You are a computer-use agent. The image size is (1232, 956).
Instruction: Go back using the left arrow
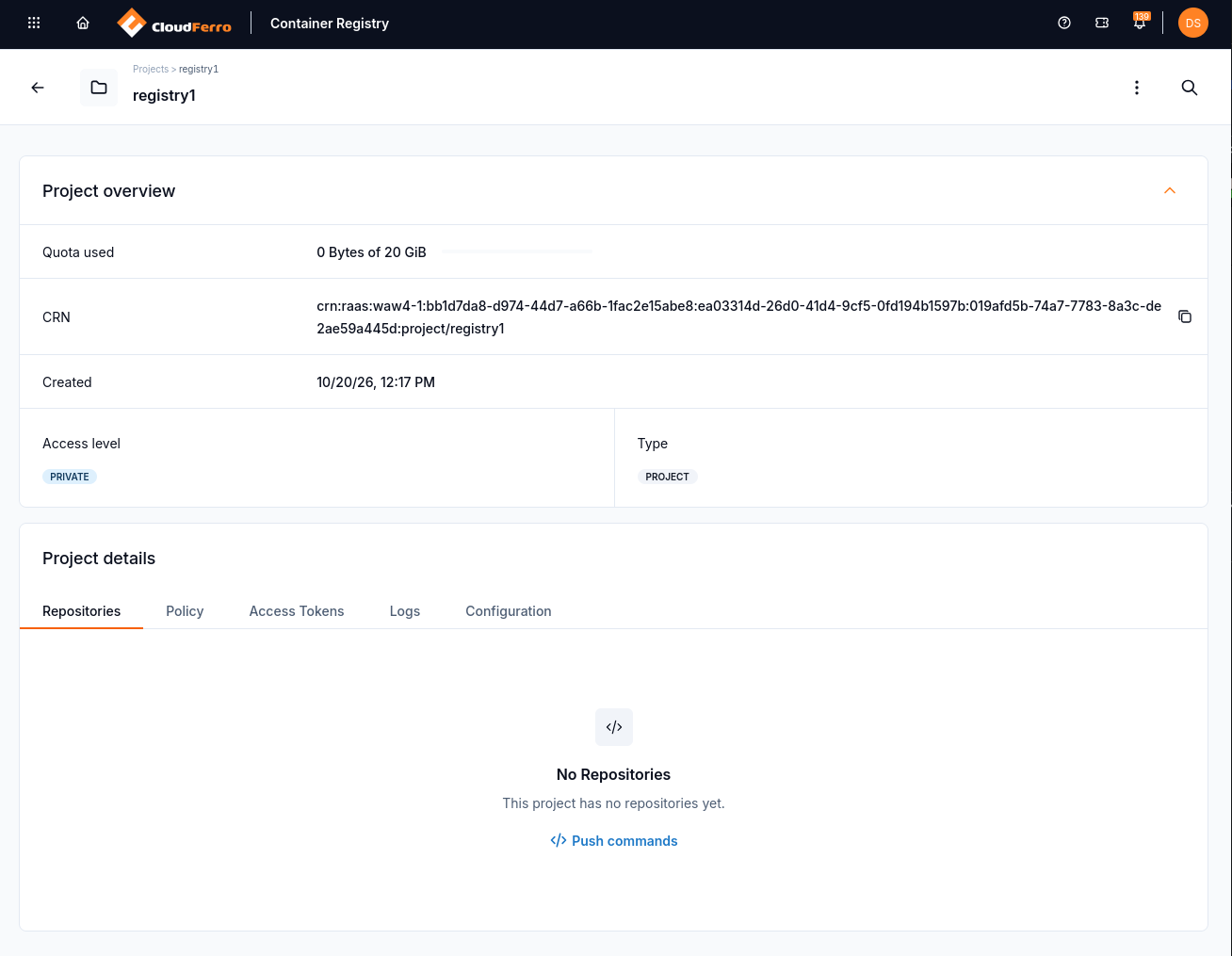(38, 88)
